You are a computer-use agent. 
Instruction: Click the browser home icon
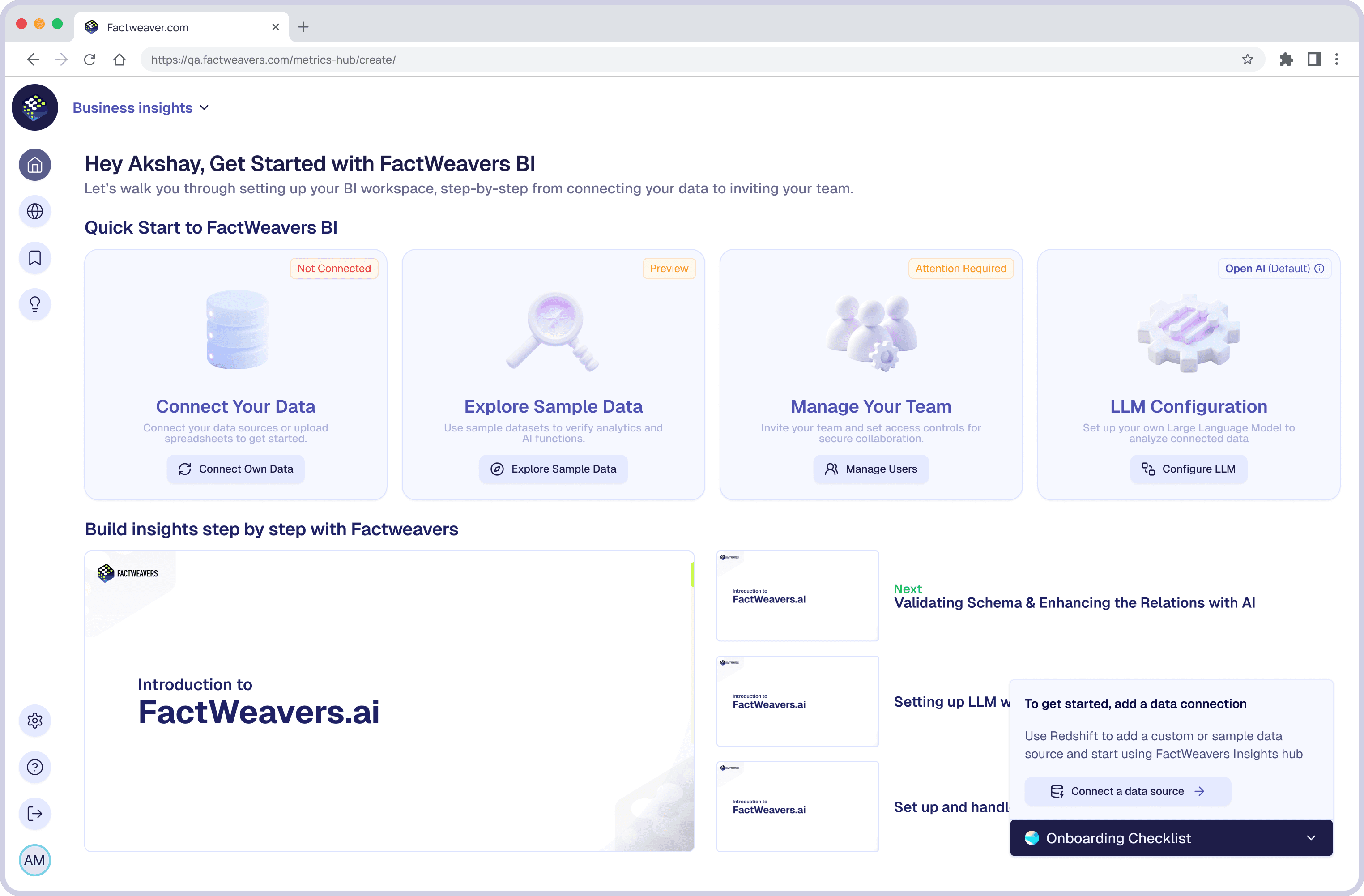tap(119, 60)
